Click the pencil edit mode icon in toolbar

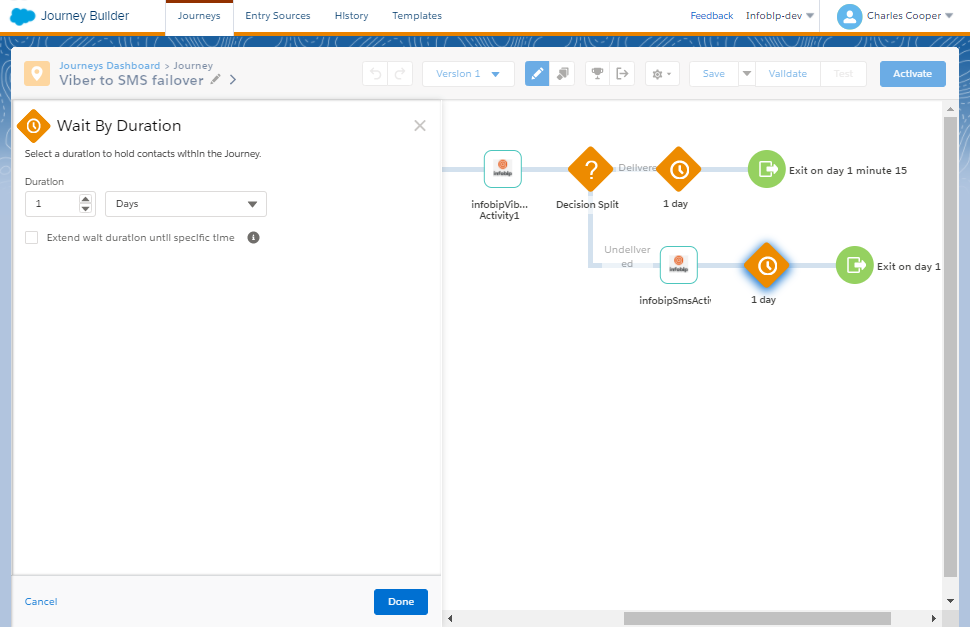point(537,74)
